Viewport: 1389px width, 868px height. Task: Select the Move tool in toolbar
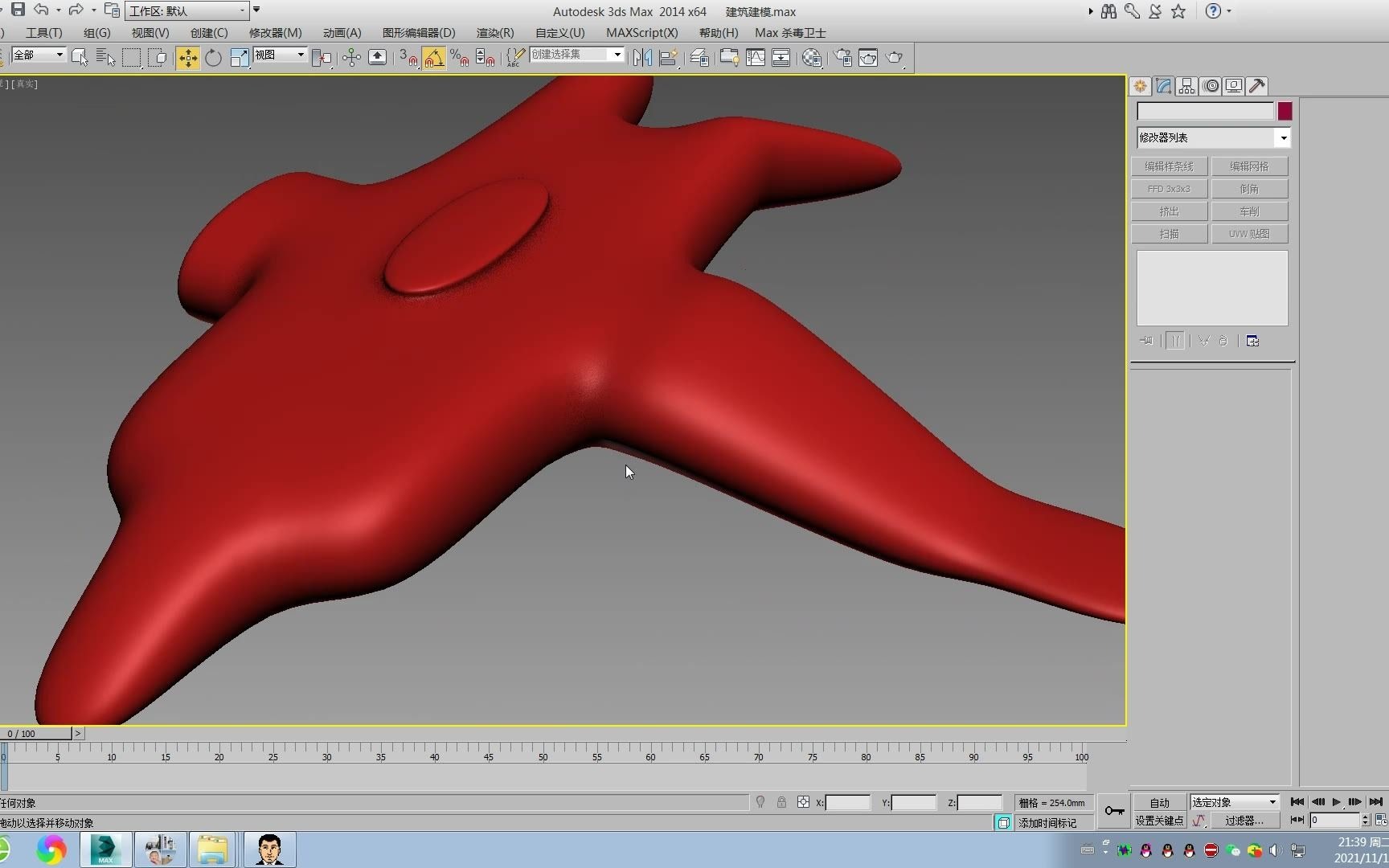coord(187,58)
